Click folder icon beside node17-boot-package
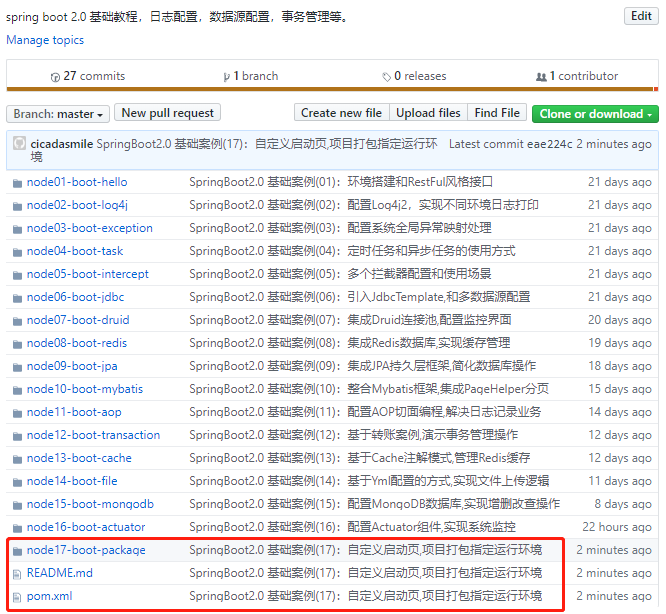Image resolution: width=666 pixels, height=614 pixels. (x=17, y=551)
